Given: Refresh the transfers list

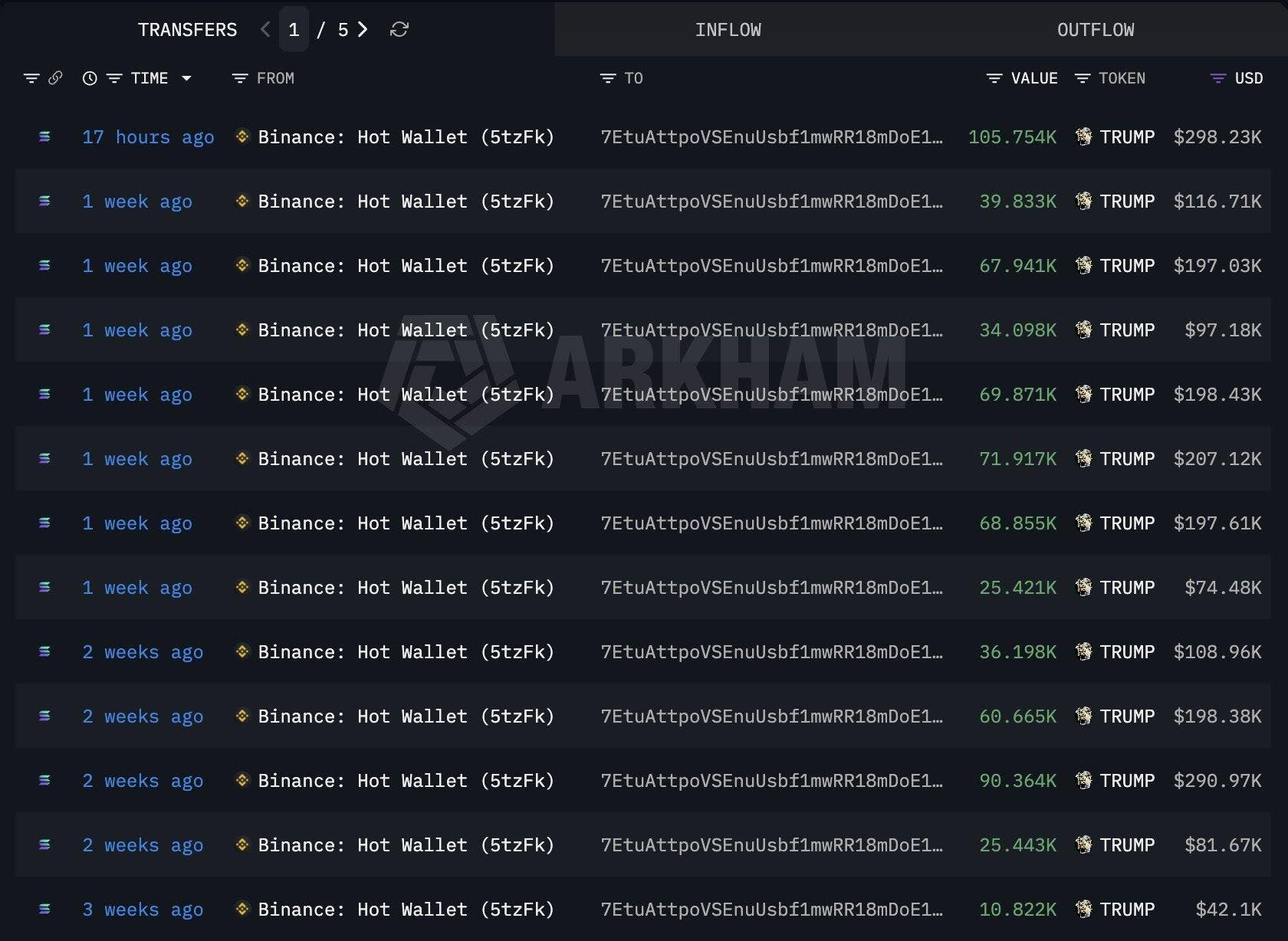Looking at the screenshot, I should point(399,30).
